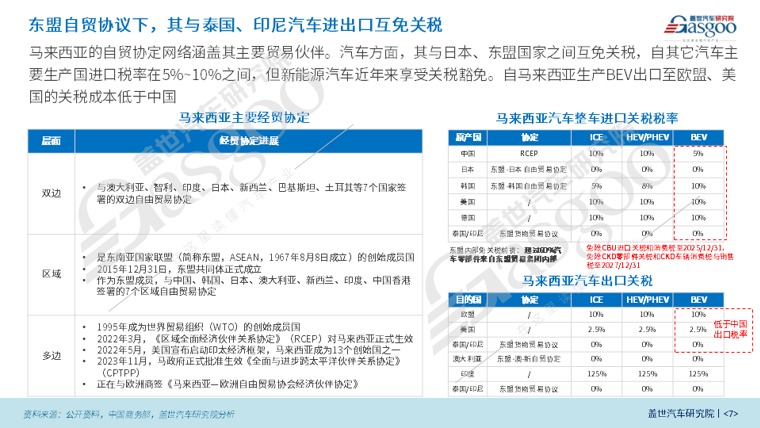
Task: Click the bullet '2015年12月31日，东盟共同体正式成立'
Action: coord(179,269)
